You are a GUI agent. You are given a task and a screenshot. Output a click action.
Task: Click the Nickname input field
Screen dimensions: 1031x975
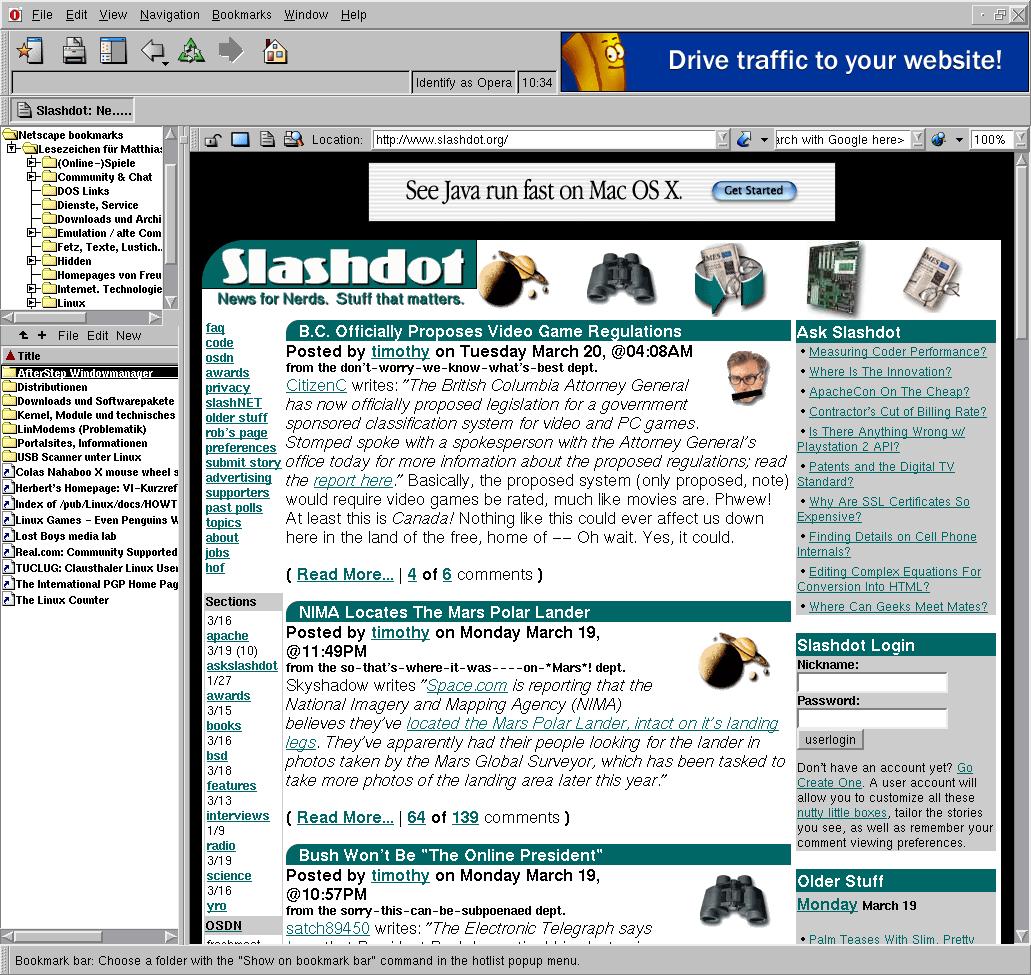click(x=871, y=683)
